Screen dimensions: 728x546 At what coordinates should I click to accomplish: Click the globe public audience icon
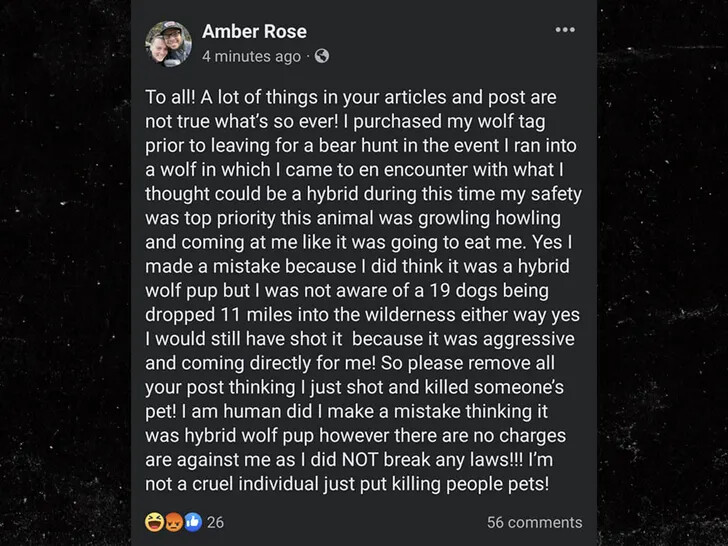[x=322, y=56]
